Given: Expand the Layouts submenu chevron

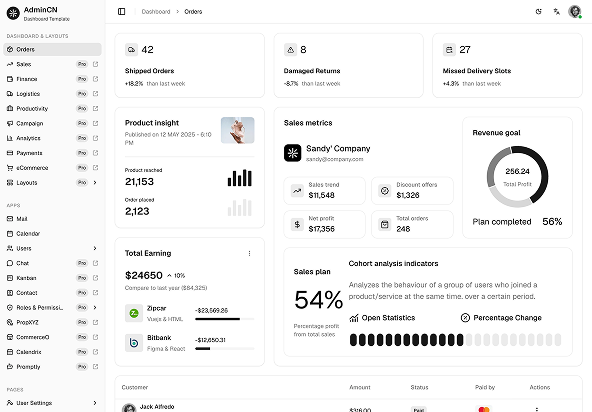Looking at the screenshot, I should click(95, 182).
